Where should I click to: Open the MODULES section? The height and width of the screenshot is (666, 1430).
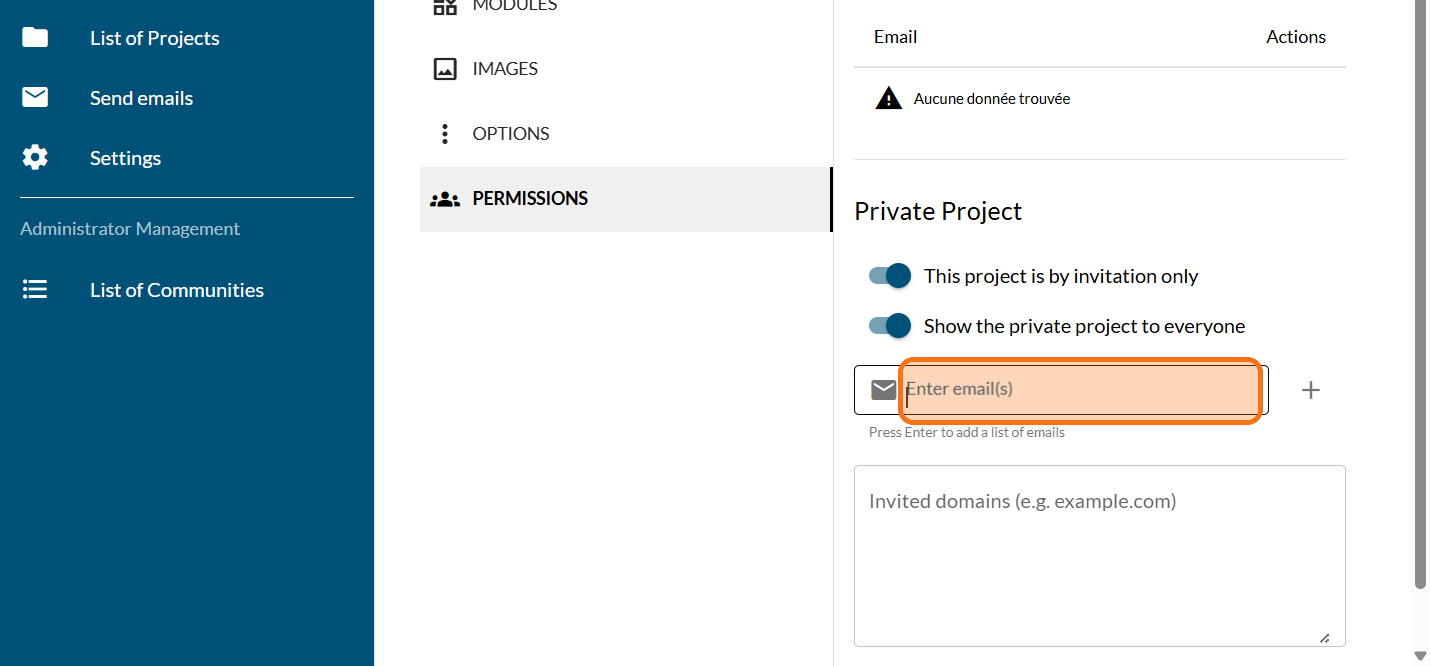coord(514,6)
